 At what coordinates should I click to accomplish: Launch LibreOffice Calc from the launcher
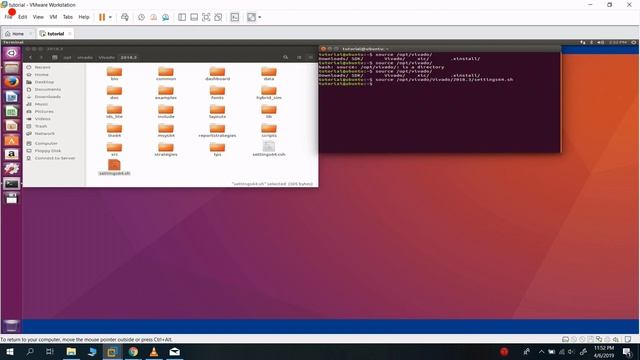(x=11, y=111)
